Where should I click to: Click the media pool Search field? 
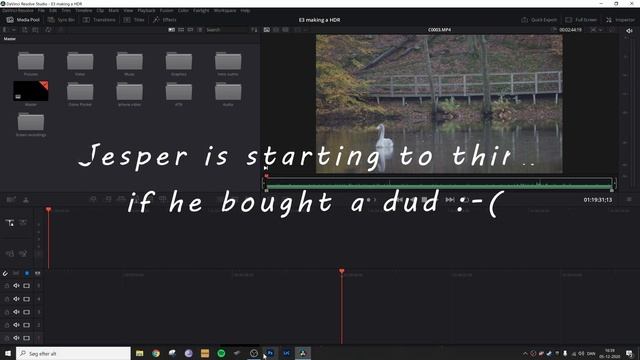click(x=226, y=30)
